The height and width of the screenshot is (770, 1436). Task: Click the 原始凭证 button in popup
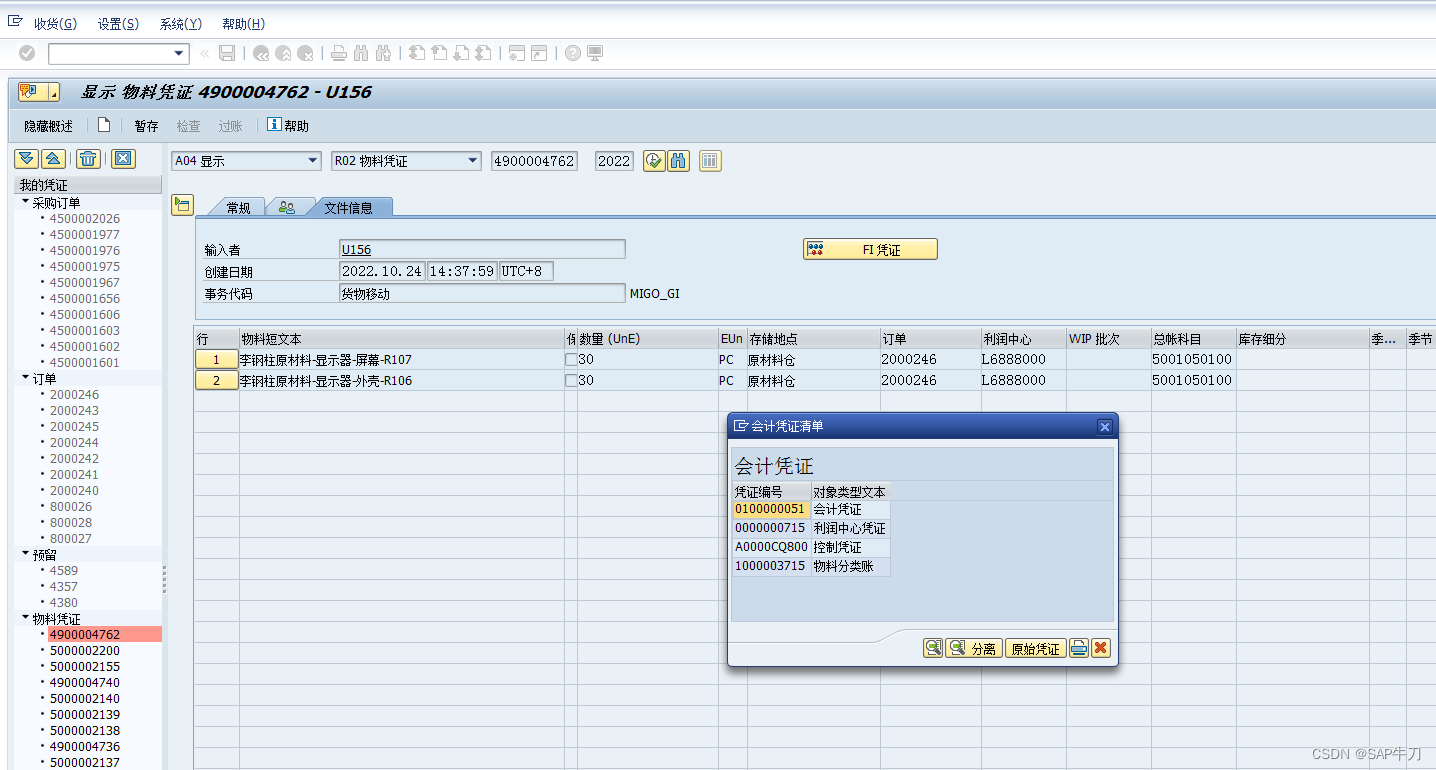coord(1035,648)
